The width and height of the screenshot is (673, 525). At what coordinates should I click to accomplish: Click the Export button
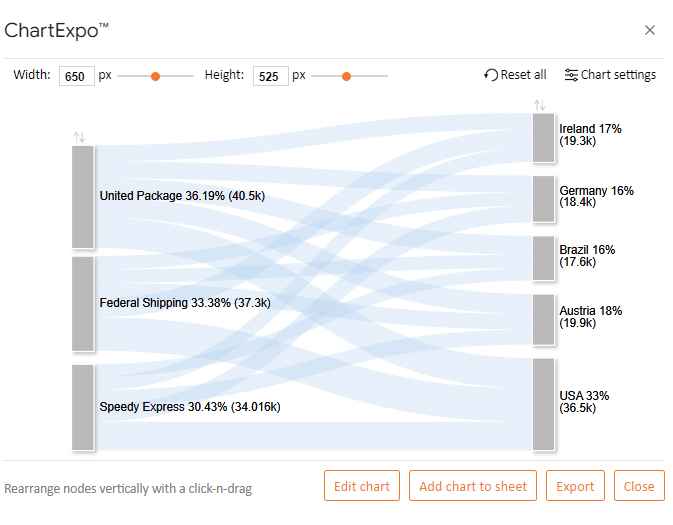[x=575, y=486]
